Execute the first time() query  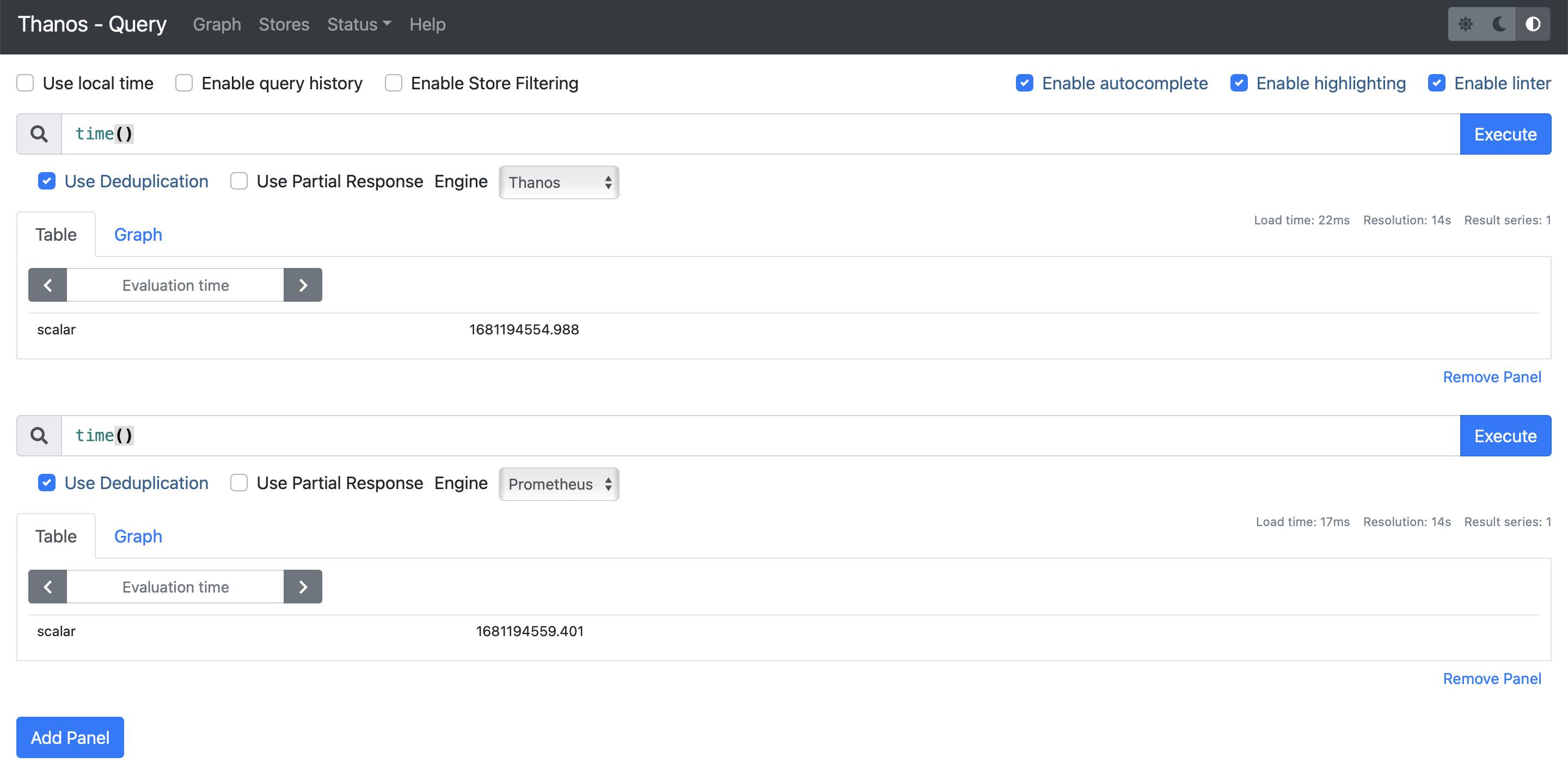(x=1505, y=134)
